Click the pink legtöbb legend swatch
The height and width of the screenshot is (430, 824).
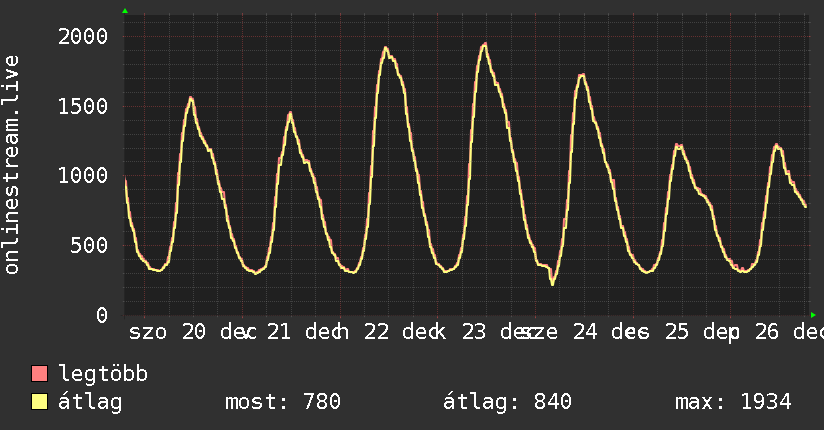39,374
